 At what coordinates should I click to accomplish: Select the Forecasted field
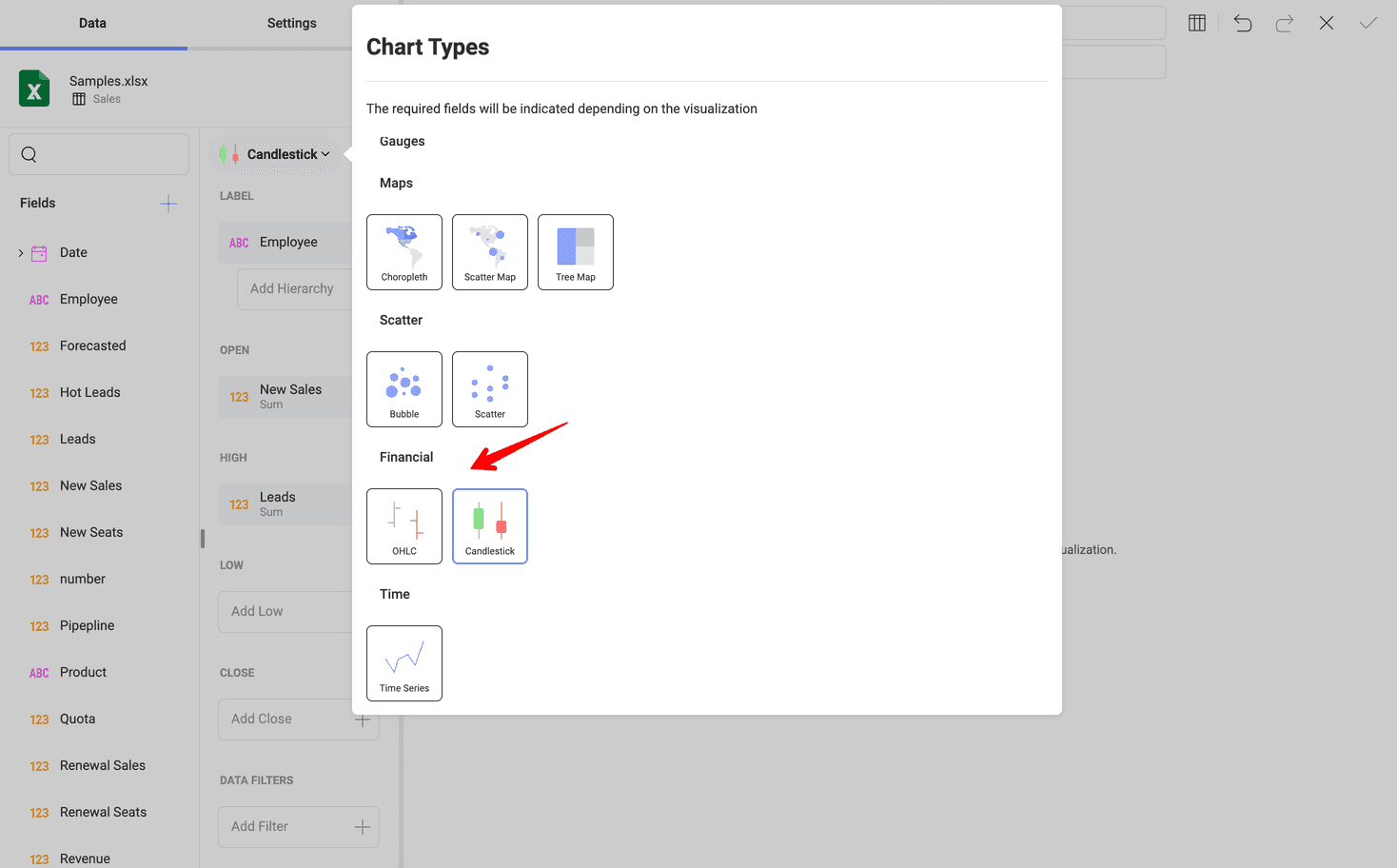click(92, 345)
